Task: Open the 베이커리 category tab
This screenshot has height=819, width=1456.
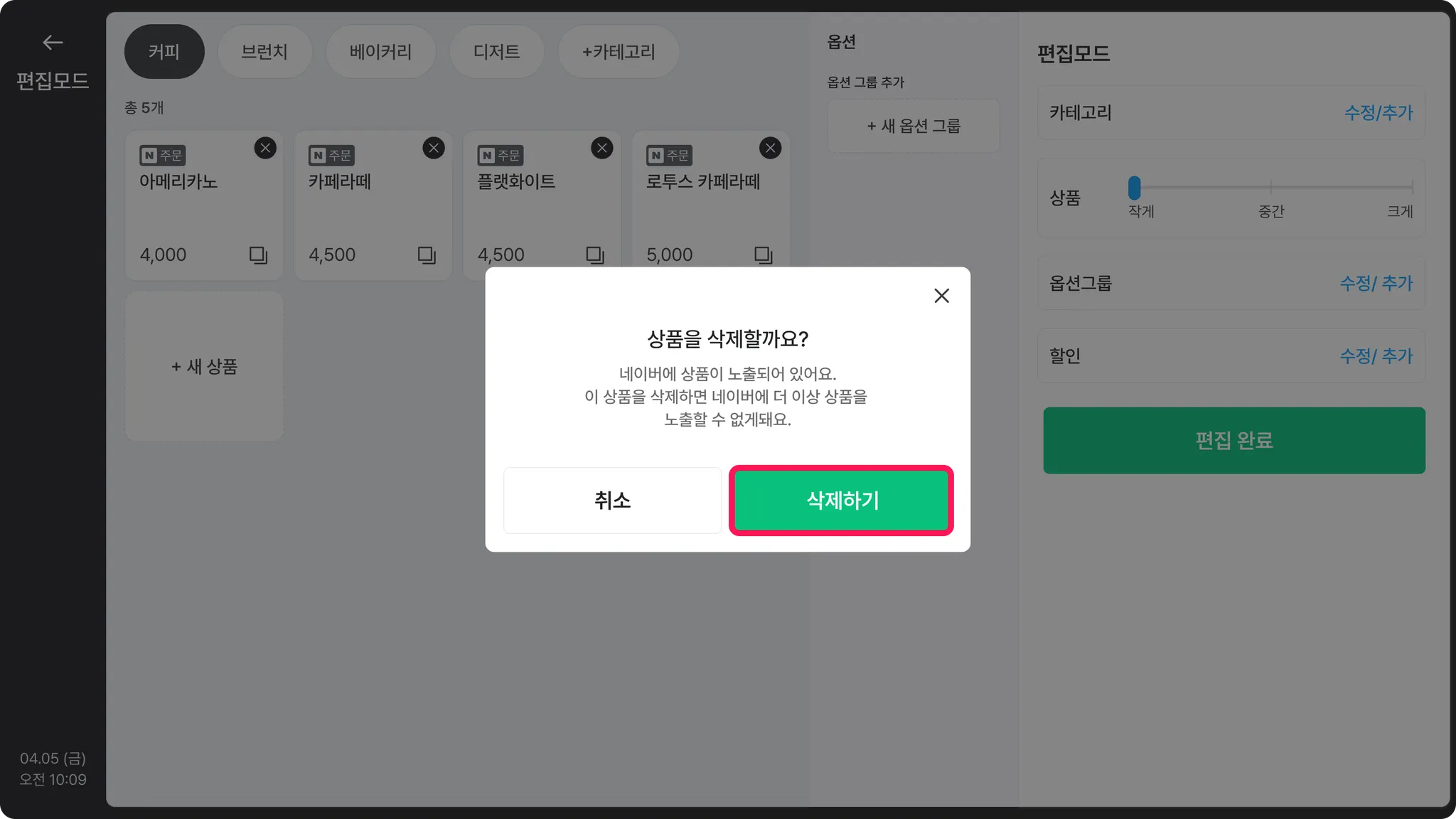Action: click(x=380, y=52)
